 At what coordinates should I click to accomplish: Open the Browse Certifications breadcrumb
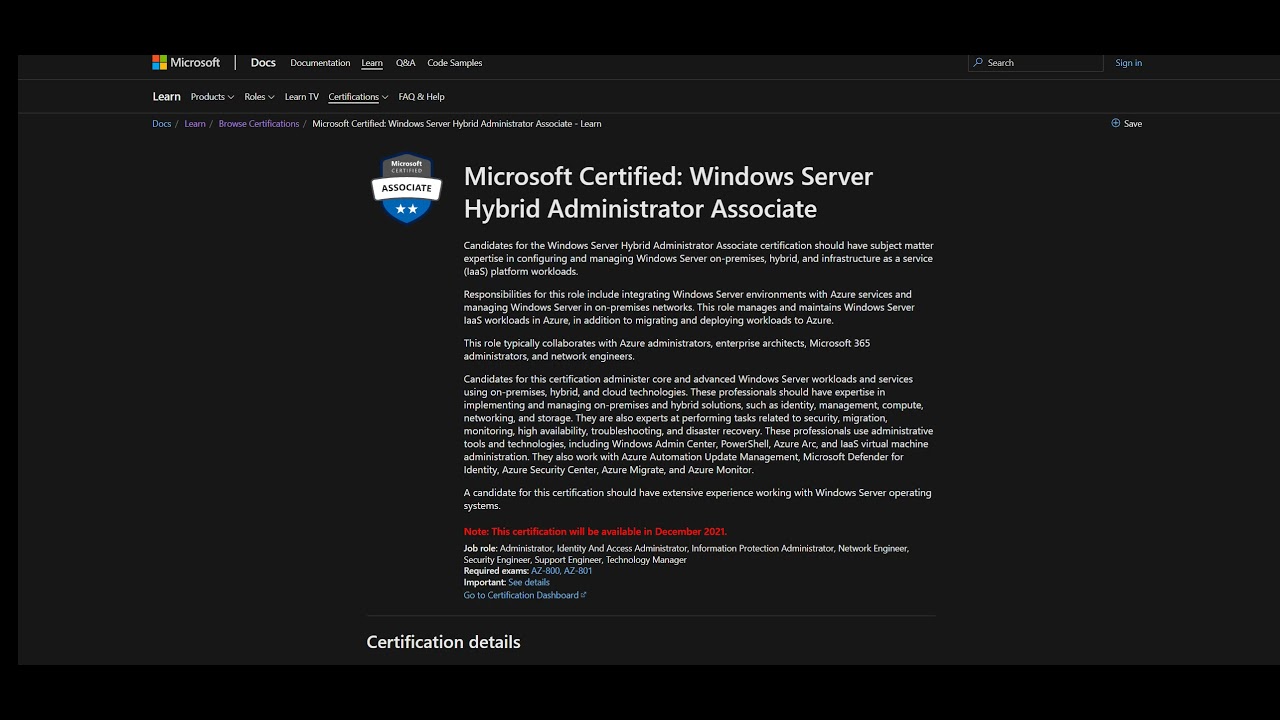tap(259, 124)
